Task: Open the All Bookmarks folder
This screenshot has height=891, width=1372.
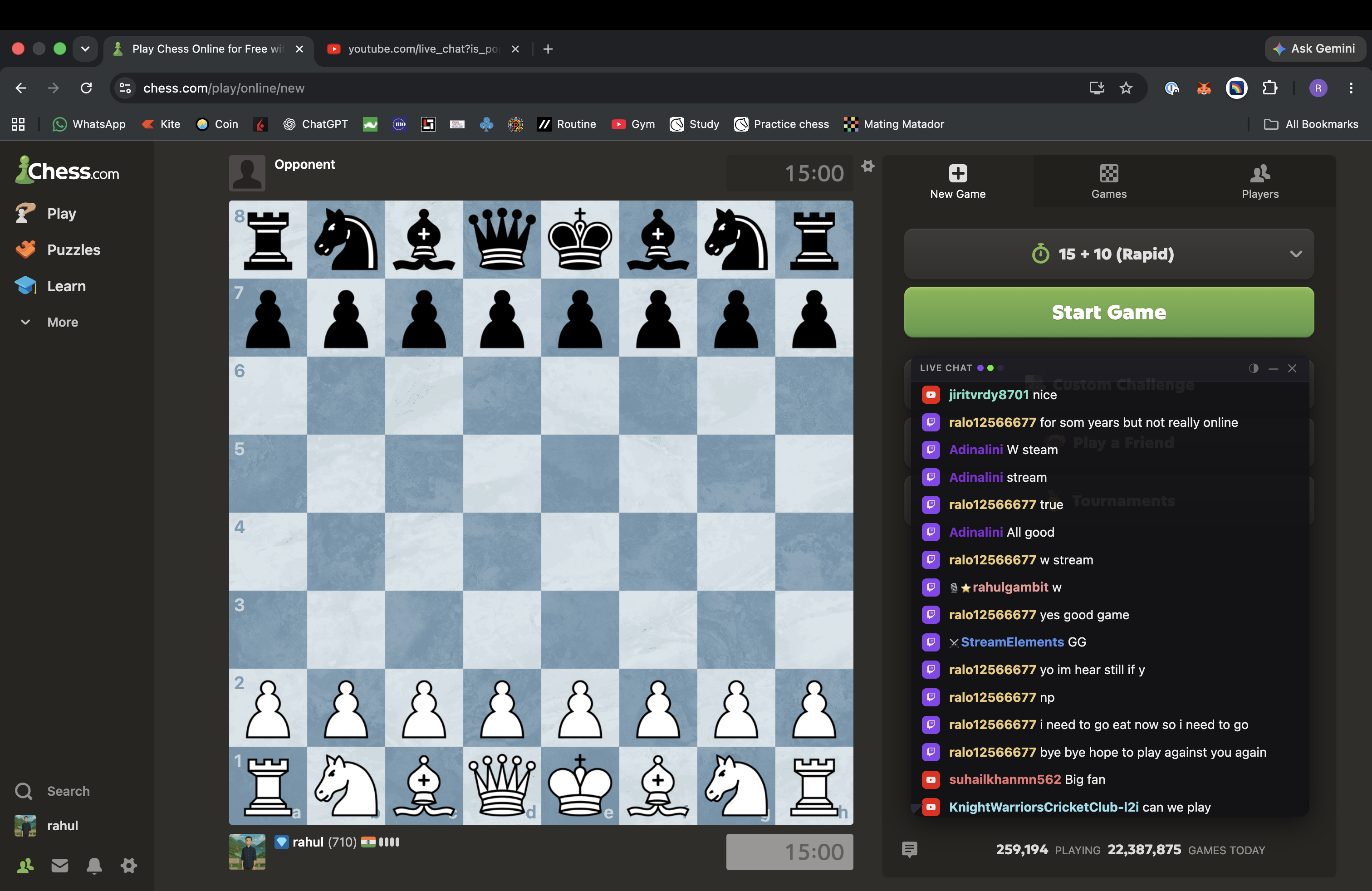Action: (x=1311, y=124)
